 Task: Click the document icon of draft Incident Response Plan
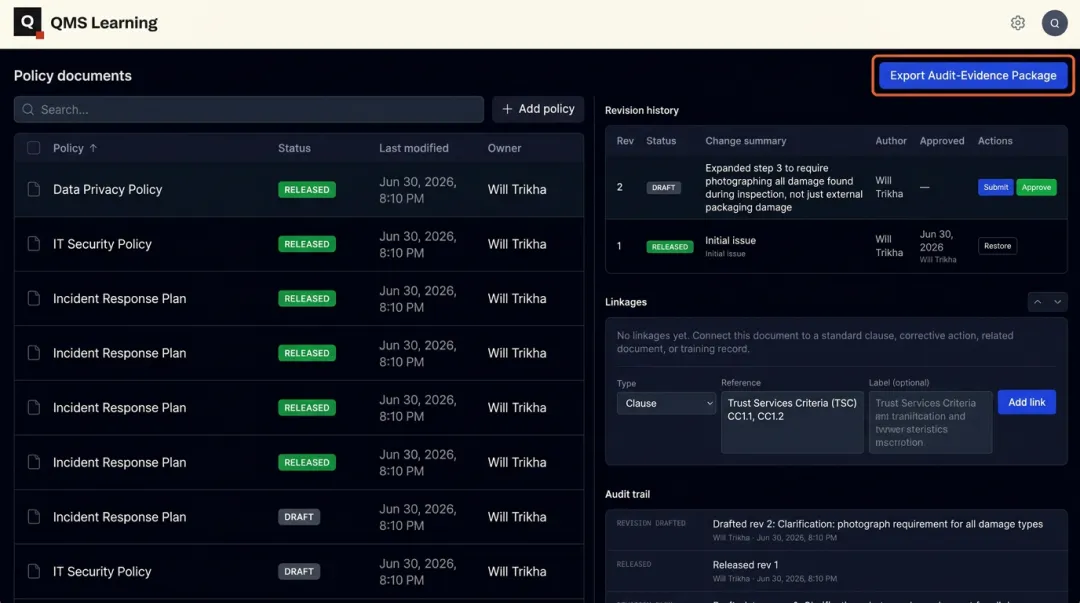[33, 517]
